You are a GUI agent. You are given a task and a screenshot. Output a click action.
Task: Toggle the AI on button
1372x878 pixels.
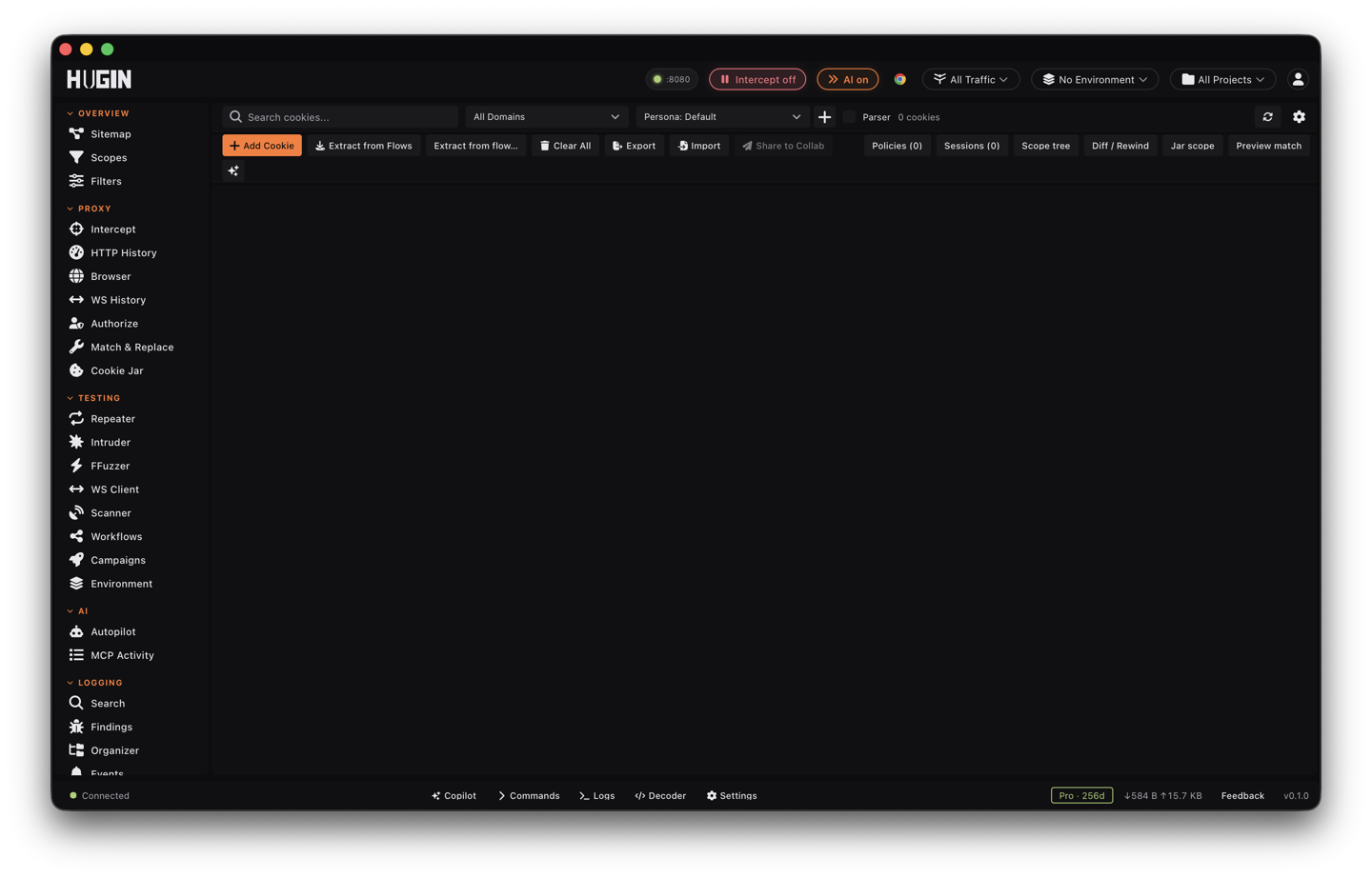pos(847,79)
